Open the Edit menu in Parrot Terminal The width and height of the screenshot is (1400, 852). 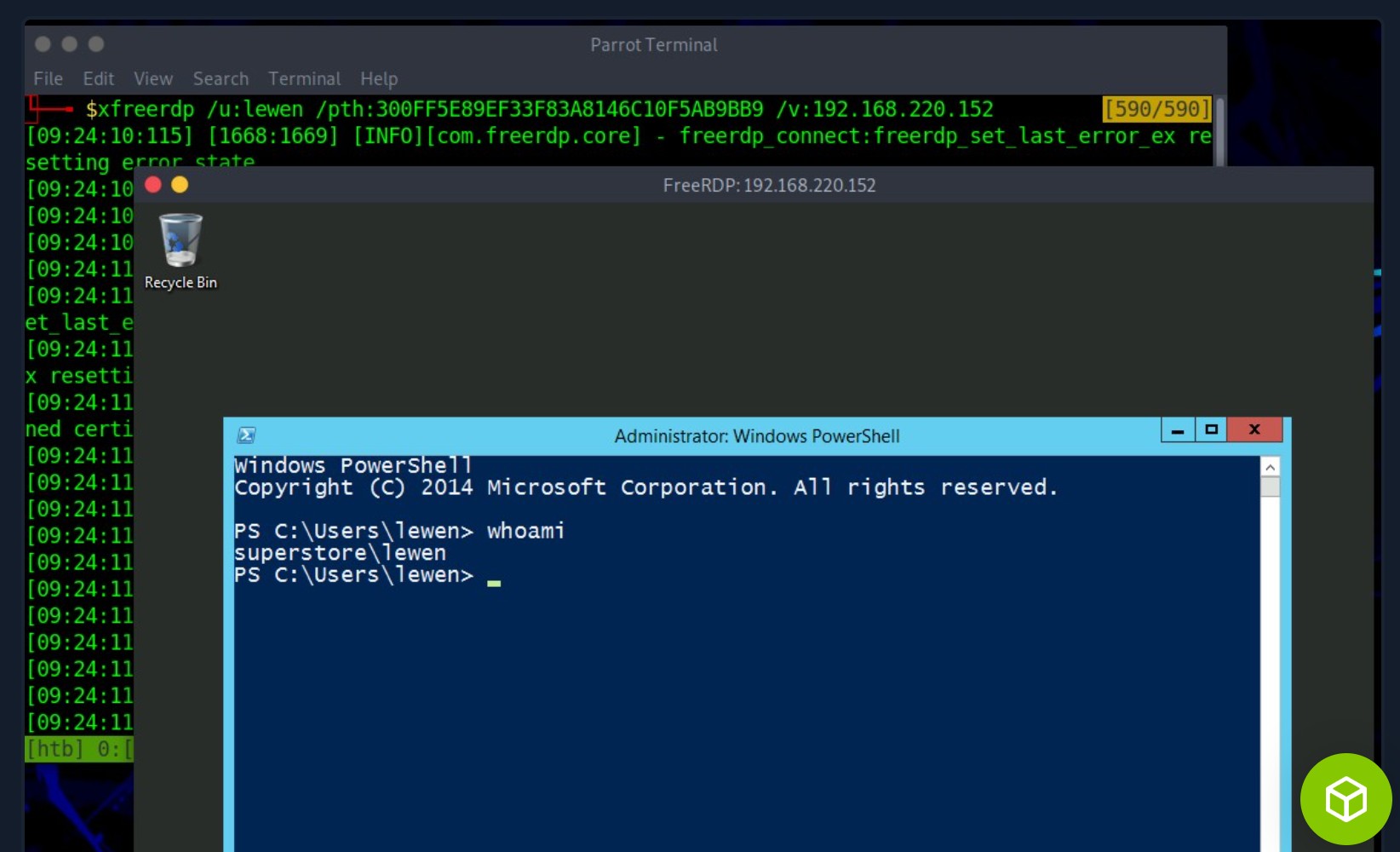99,78
